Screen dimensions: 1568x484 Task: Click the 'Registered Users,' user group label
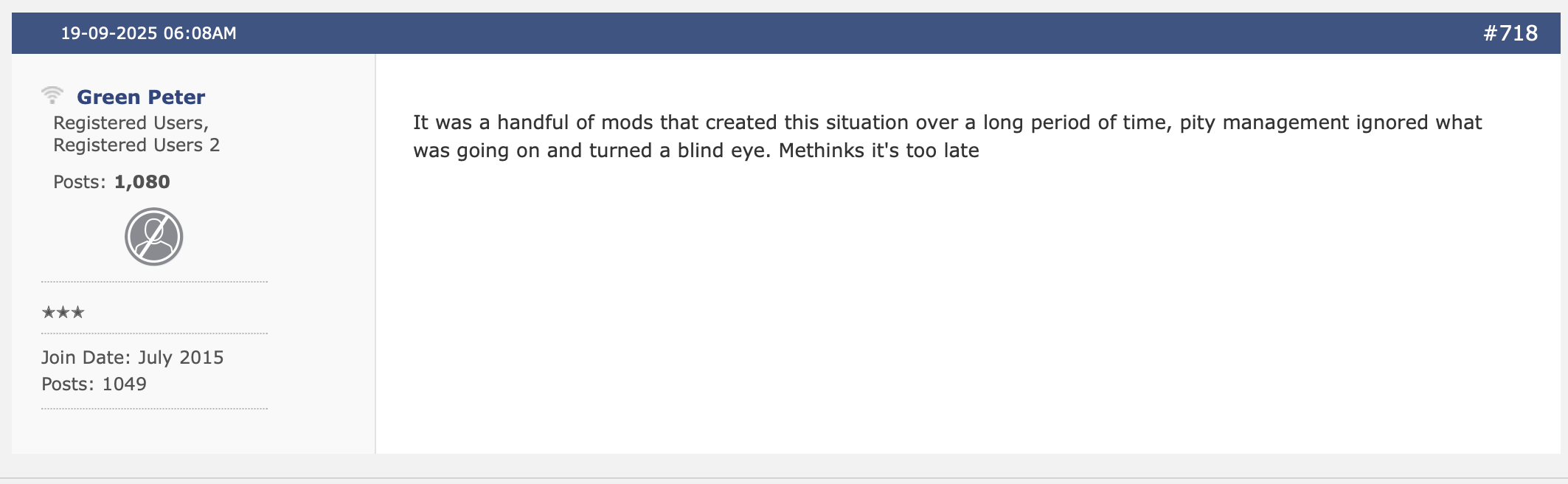point(131,122)
